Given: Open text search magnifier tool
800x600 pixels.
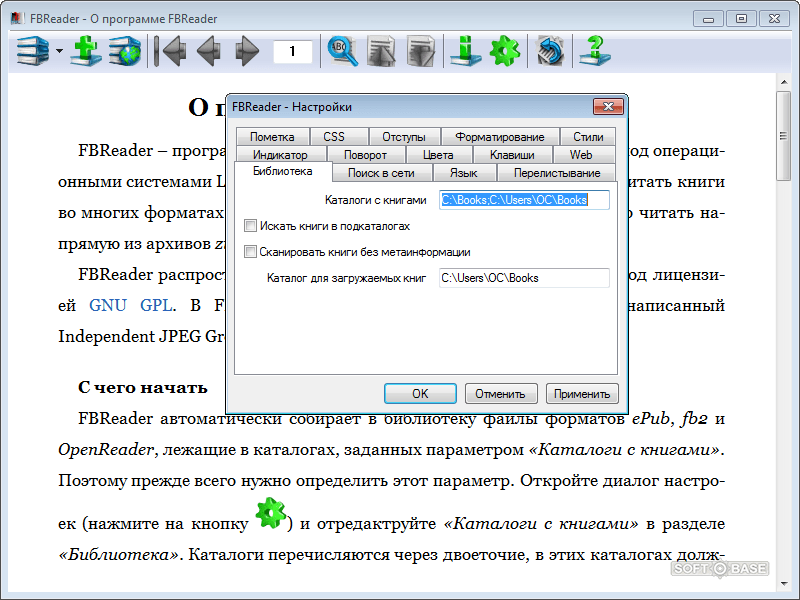Looking at the screenshot, I should click(x=342, y=51).
